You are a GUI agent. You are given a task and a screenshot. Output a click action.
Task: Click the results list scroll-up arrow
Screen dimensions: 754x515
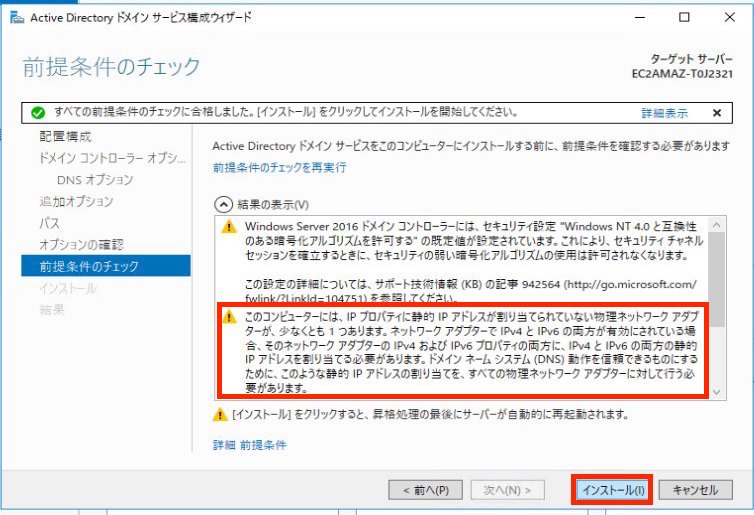coord(716,225)
